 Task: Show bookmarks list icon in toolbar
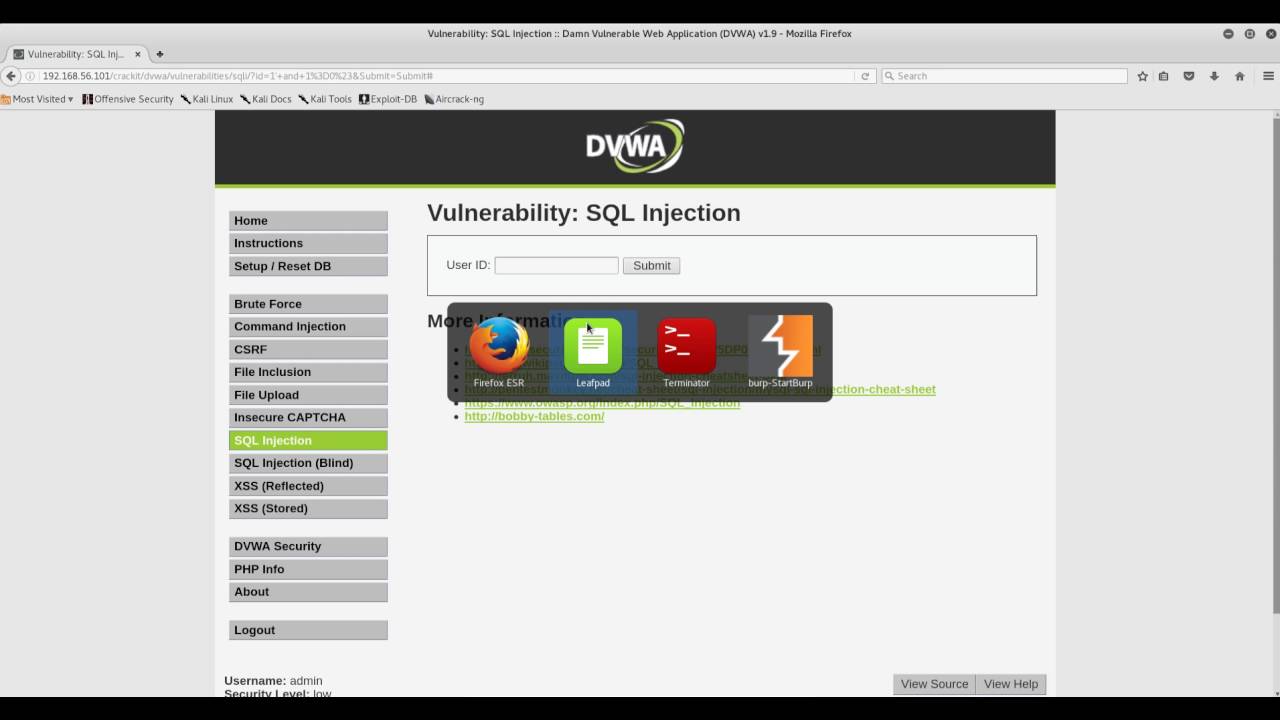(1163, 76)
